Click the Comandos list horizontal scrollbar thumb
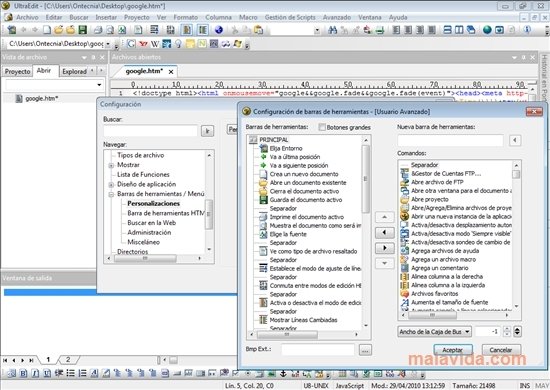Image resolution: width=550 pixels, height=390 pixels. [x=432, y=315]
